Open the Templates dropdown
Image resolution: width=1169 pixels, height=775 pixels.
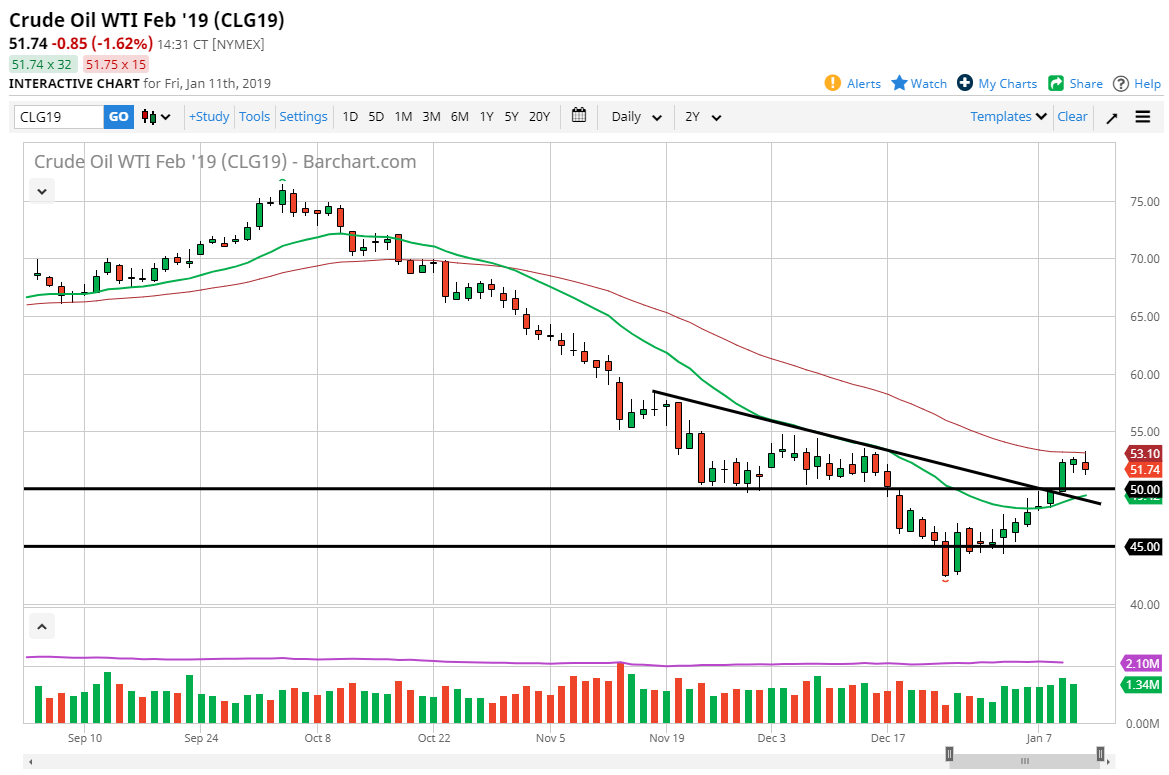point(1006,117)
